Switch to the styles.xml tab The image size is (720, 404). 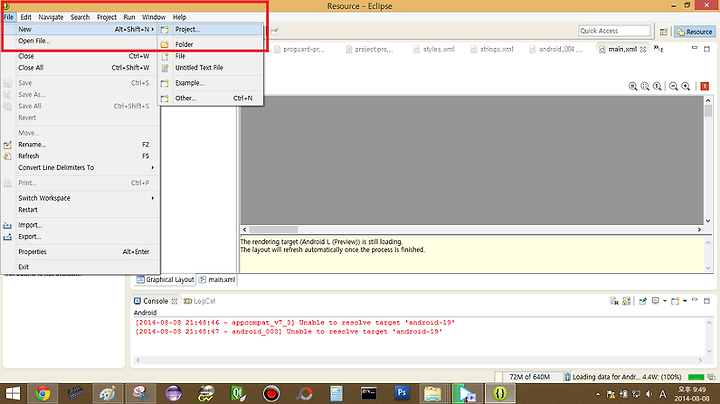434,49
